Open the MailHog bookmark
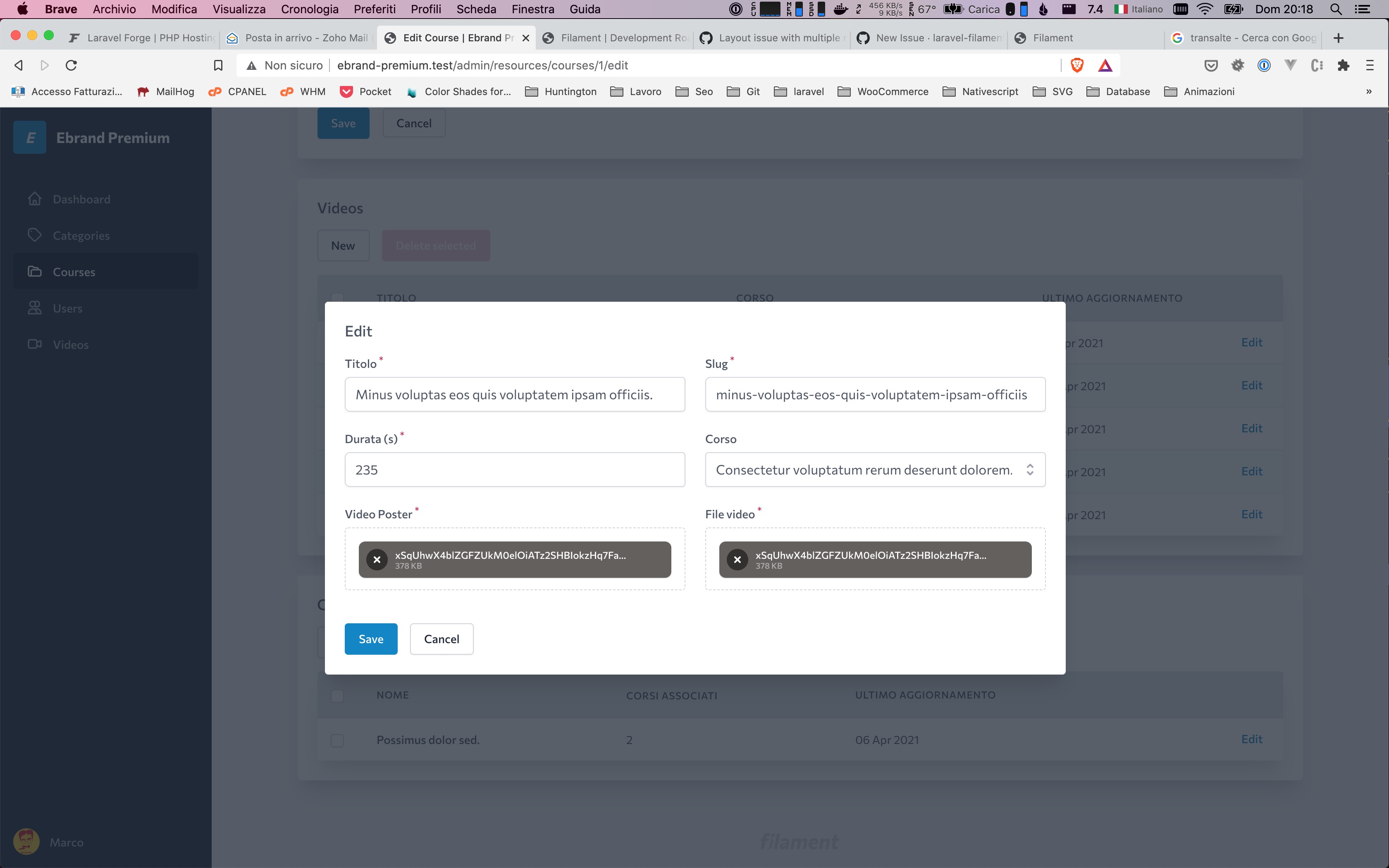Image resolution: width=1389 pixels, height=868 pixels. [x=166, y=92]
